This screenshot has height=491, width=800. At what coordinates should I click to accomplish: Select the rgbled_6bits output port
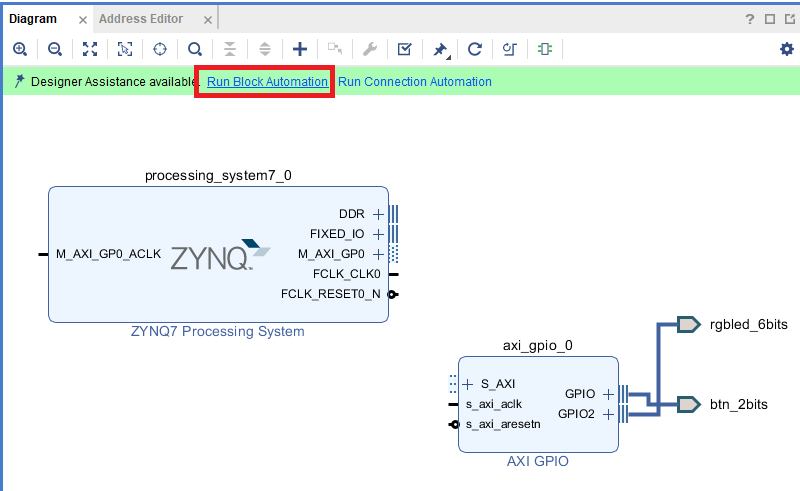(x=688, y=324)
